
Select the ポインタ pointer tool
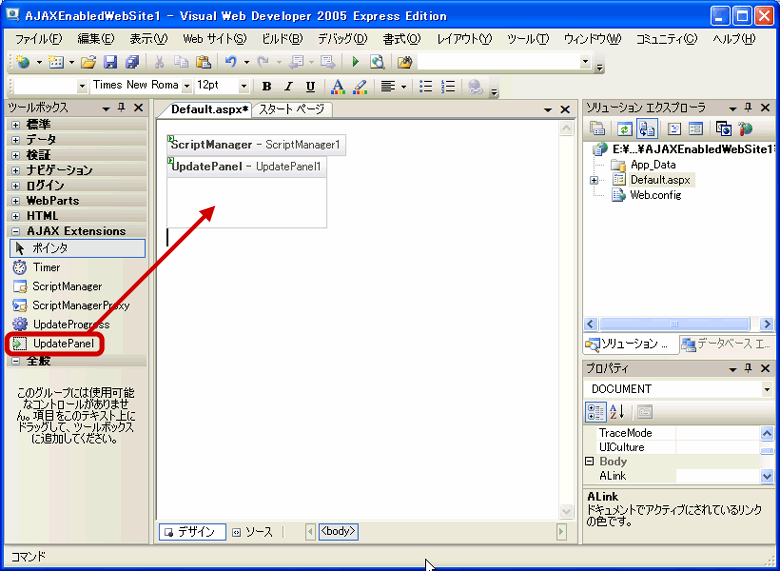point(77,248)
